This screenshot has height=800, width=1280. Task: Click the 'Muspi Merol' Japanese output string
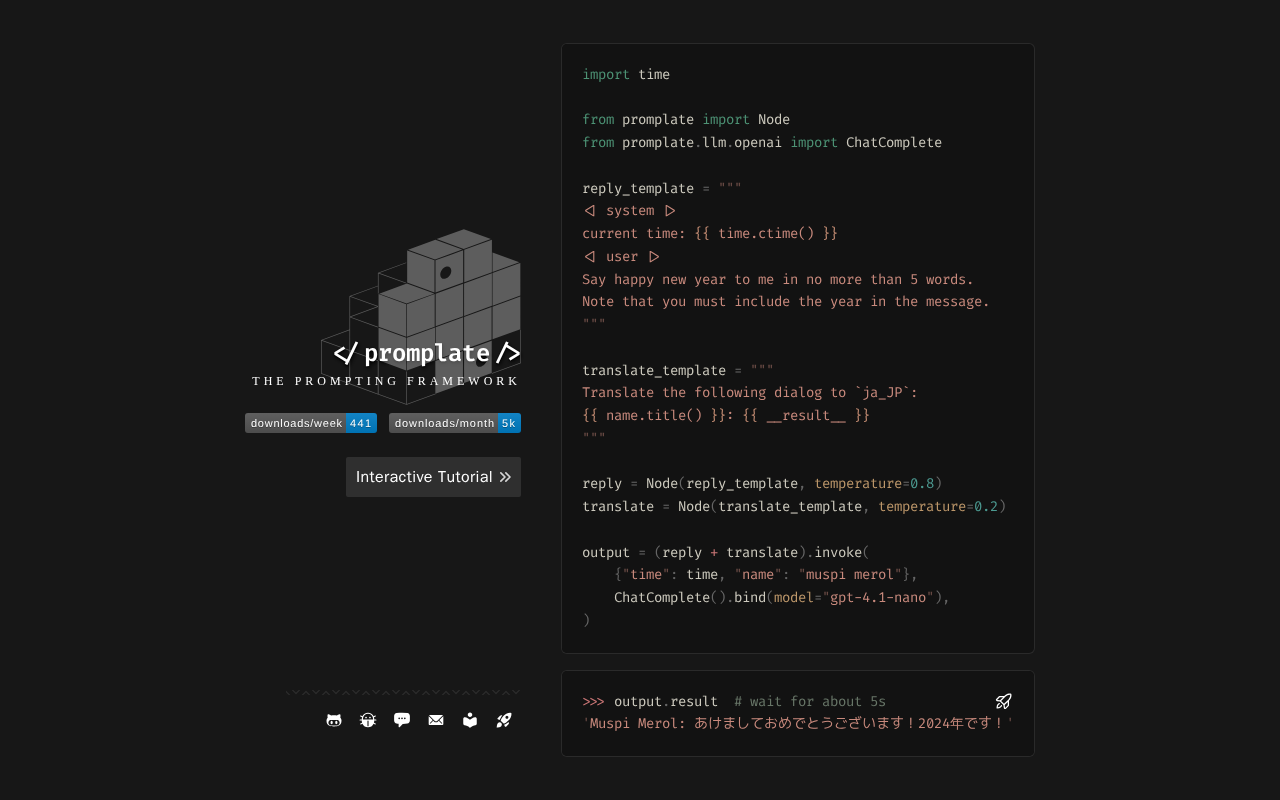pos(798,723)
